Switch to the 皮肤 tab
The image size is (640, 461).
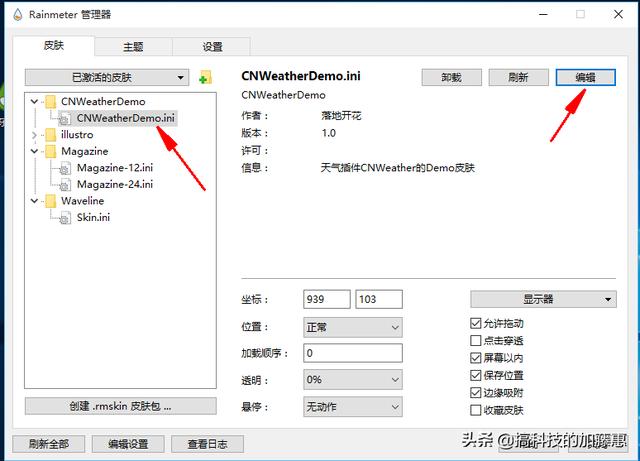[54, 45]
